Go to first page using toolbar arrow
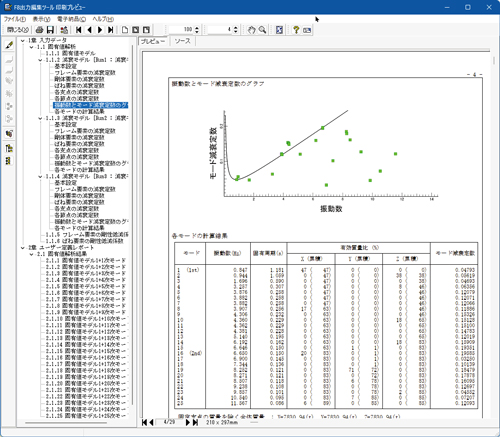Image resolution: width=500 pixels, height=437 pixels. [79, 30]
